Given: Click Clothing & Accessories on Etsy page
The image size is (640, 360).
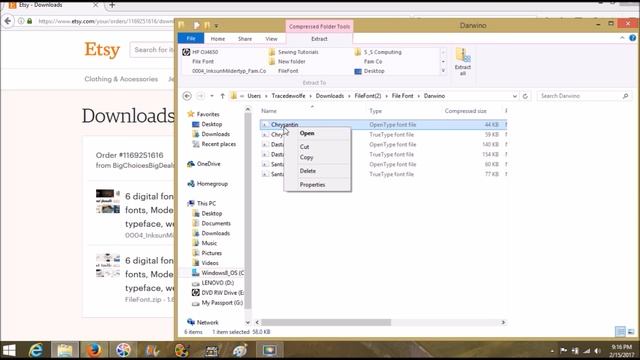Looking at the screenshot, I should pos(121,79).
